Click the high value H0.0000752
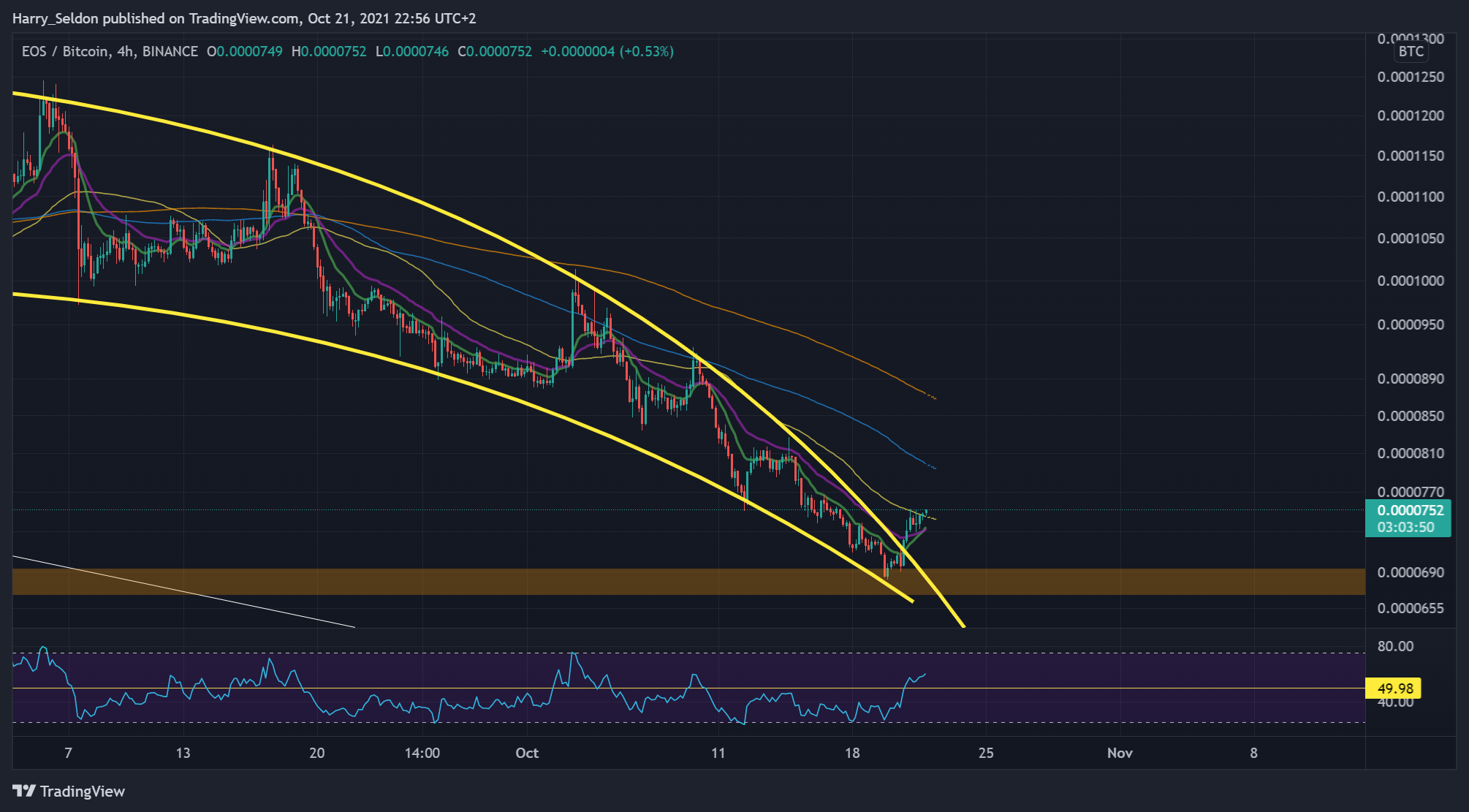 point(329,51)
